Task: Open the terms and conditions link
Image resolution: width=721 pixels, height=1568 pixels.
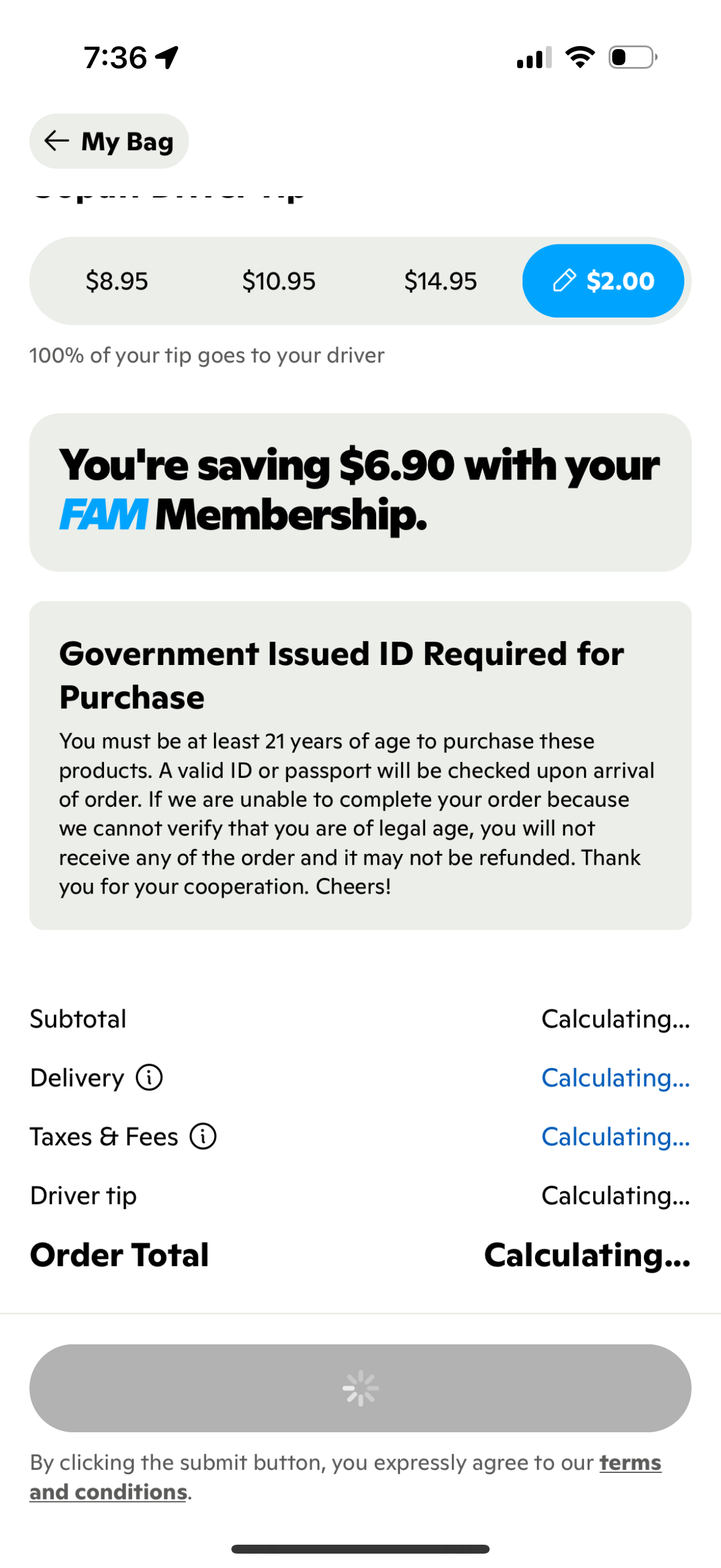Action: [x=630, y=1462]
